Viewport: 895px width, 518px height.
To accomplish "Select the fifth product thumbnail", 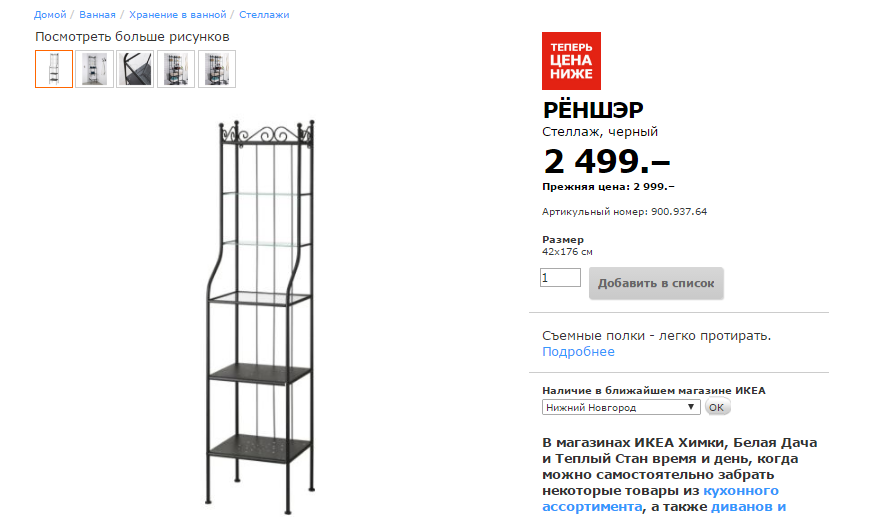I will 217,69.
